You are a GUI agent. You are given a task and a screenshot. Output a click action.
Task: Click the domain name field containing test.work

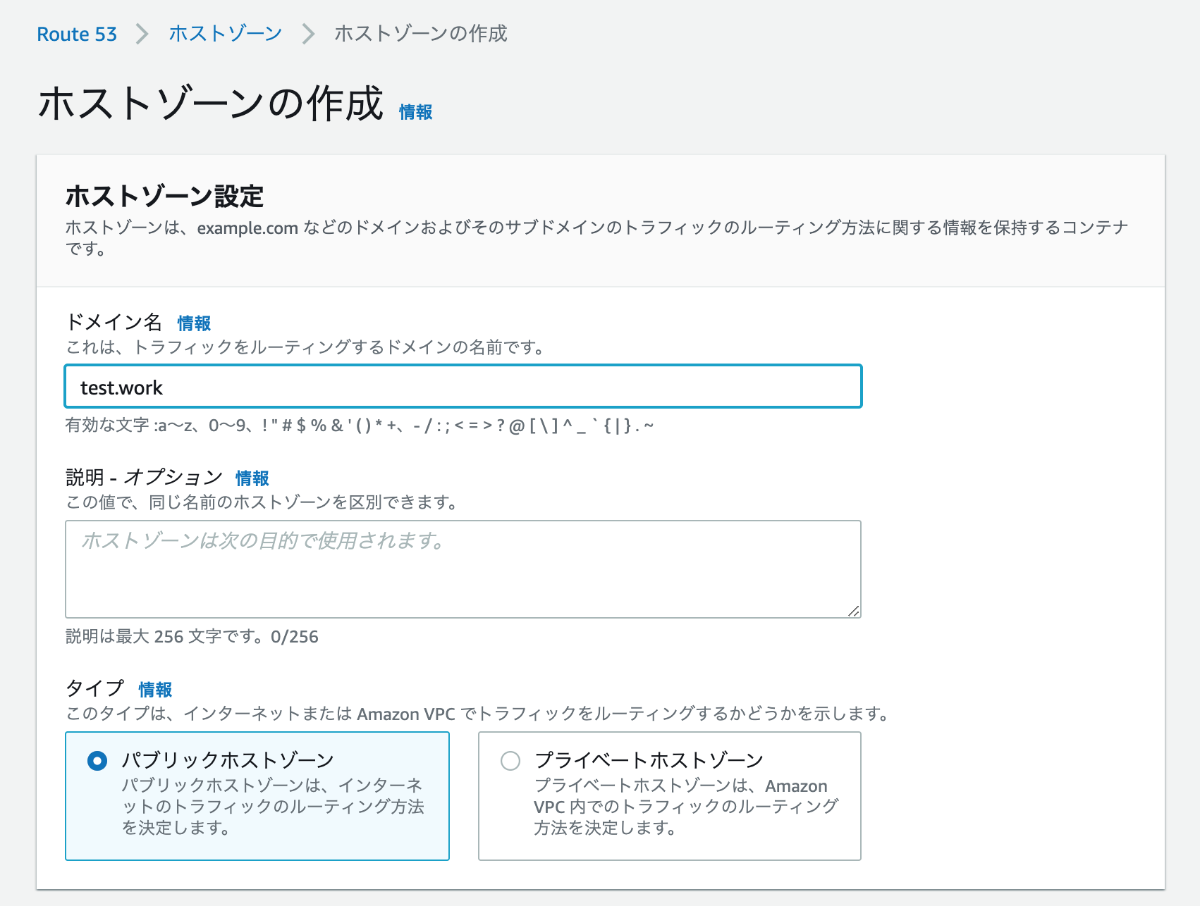coord(463,387)
